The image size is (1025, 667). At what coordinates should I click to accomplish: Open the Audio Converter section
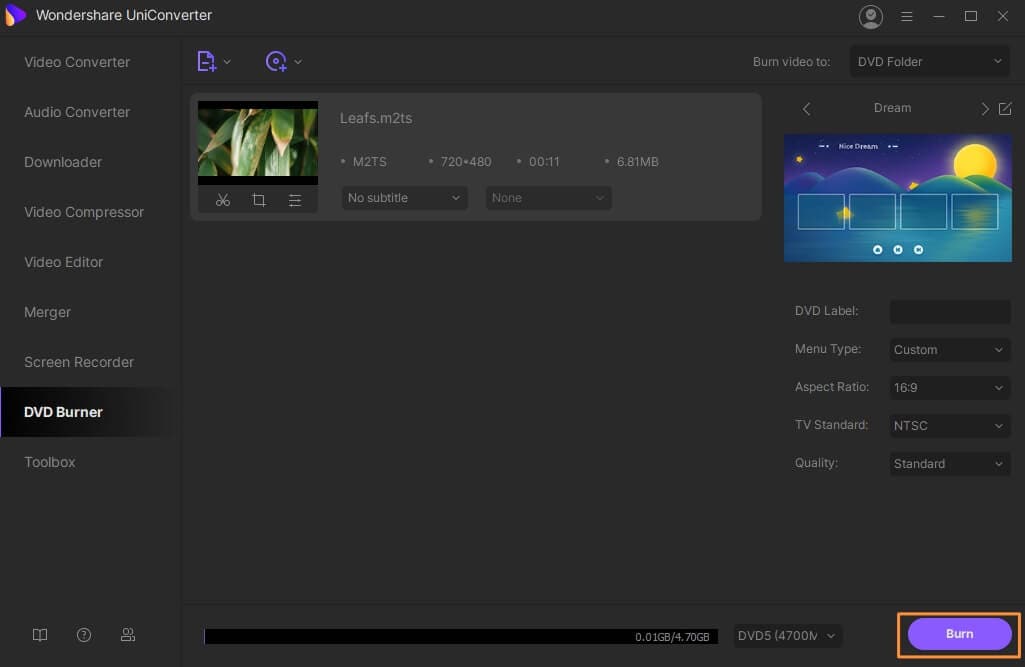click(77, 112)
